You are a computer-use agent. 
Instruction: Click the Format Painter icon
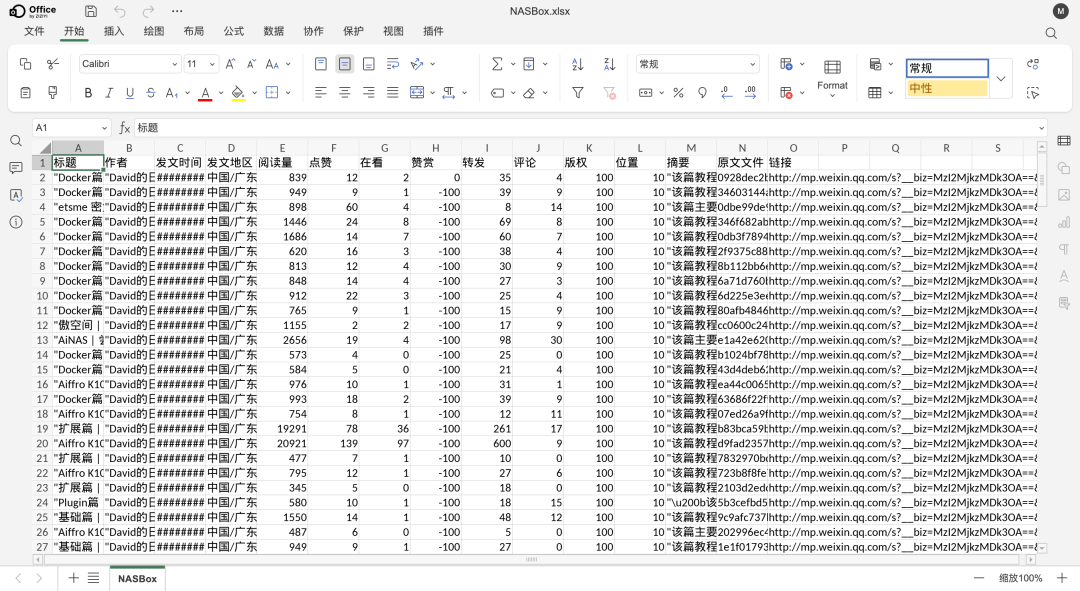[53, 92]
